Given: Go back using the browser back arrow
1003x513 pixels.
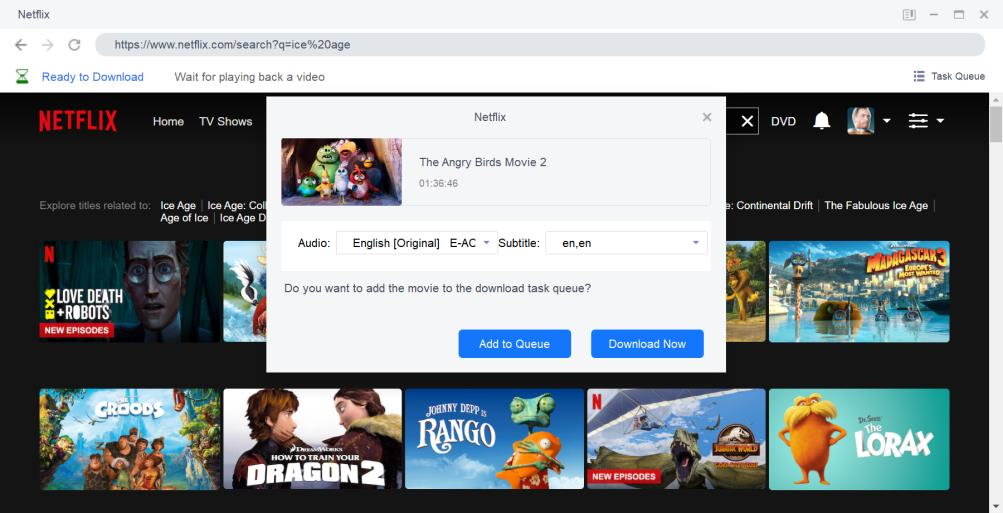Looking at the screenshot, I should (21, 45).
